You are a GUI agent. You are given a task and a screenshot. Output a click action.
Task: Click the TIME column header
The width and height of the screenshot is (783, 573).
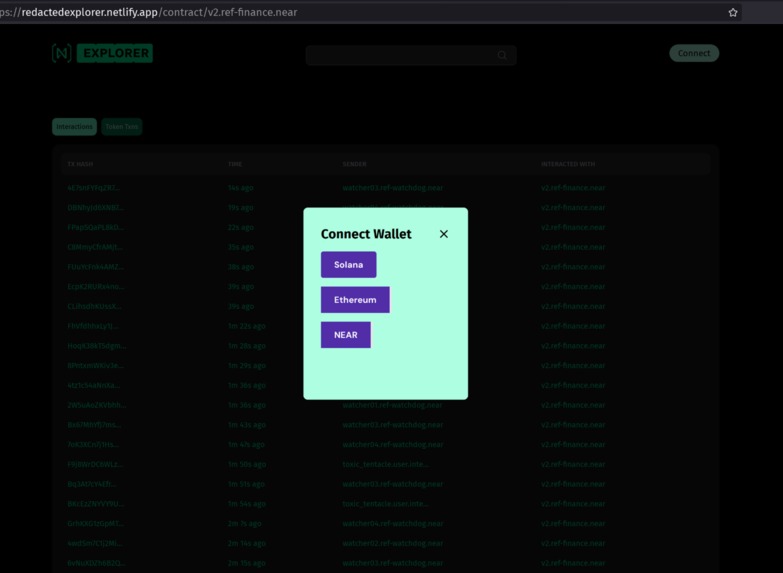[x=235, y=164]
